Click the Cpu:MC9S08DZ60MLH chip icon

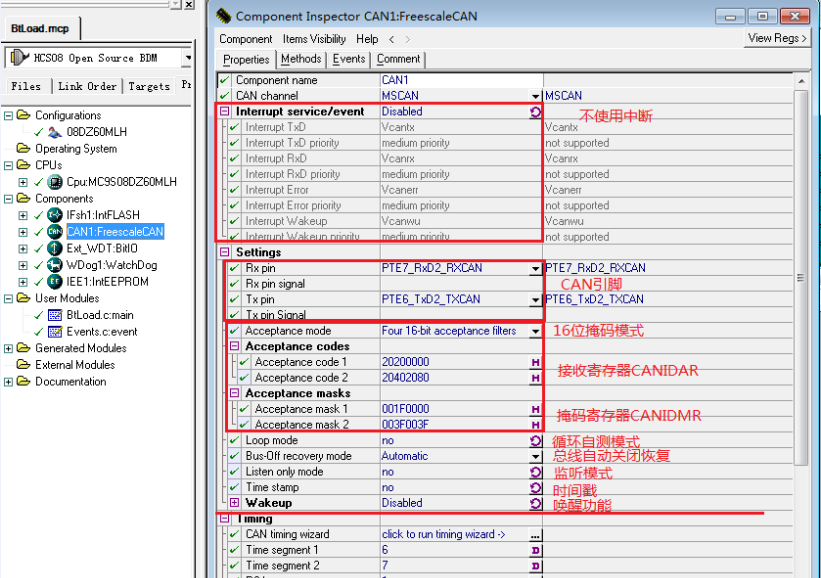[x=54, y=182]
